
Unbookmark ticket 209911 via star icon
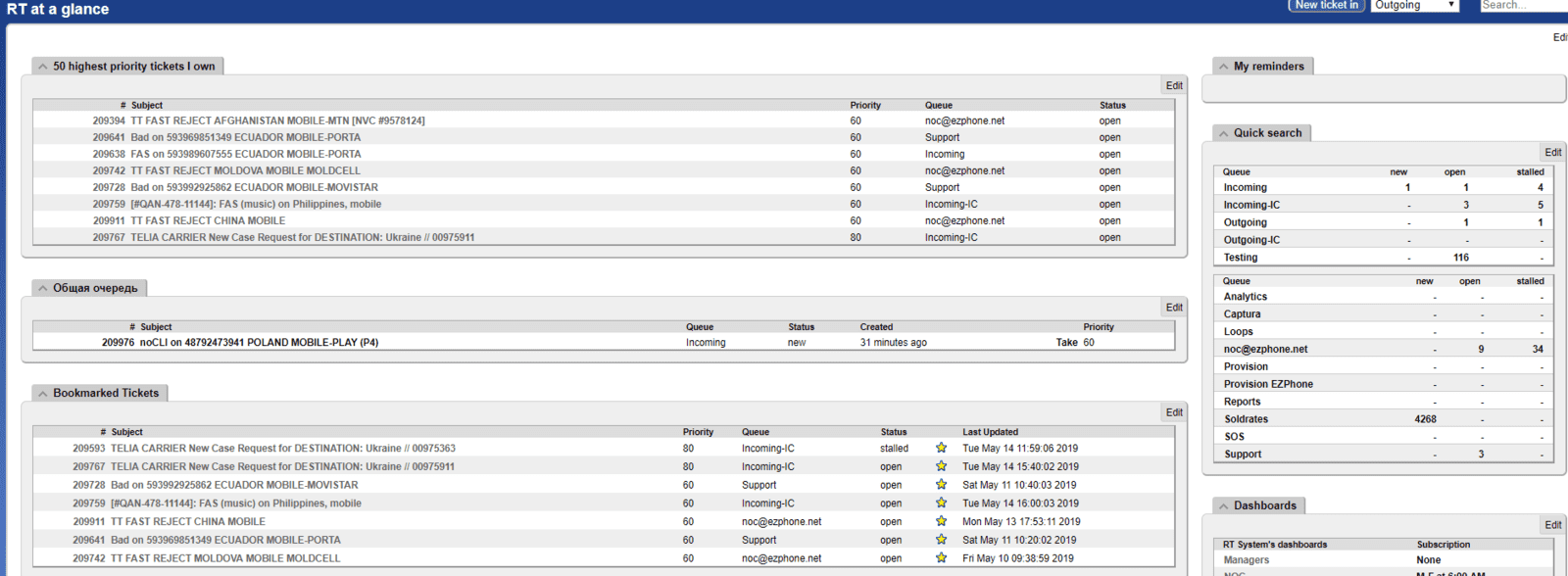click(941, 521)
